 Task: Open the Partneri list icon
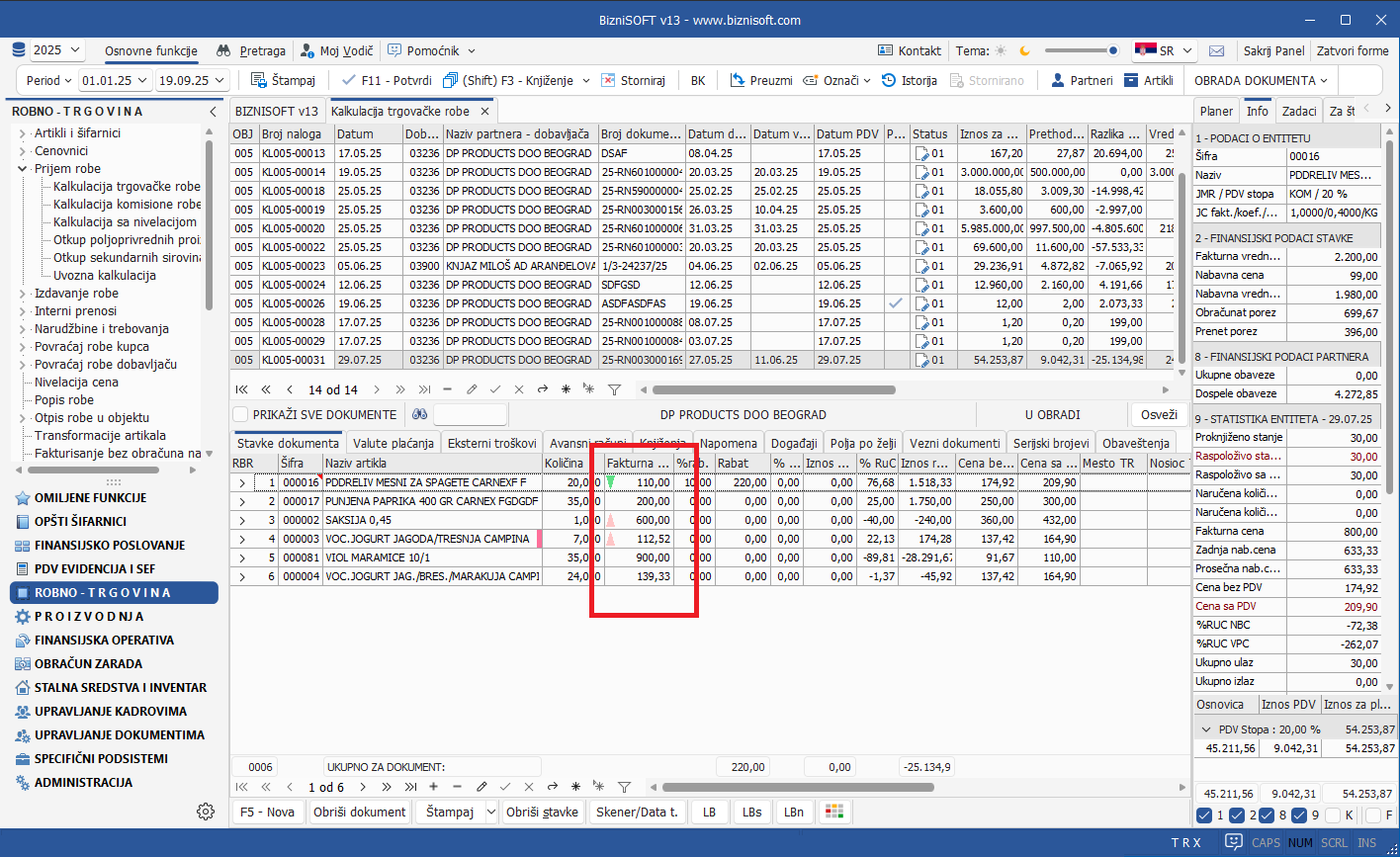pyautogui.click(x=1057, y=80)
